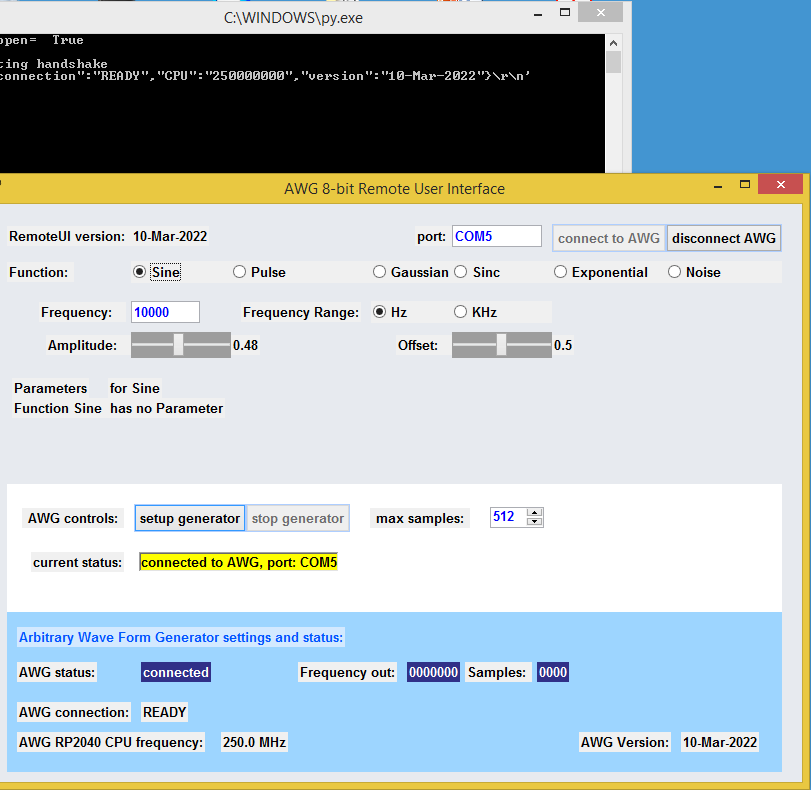The width and height of the screenshot is (811, 790).
Task: Select the Sine function radio button
Action: (140, 272)
